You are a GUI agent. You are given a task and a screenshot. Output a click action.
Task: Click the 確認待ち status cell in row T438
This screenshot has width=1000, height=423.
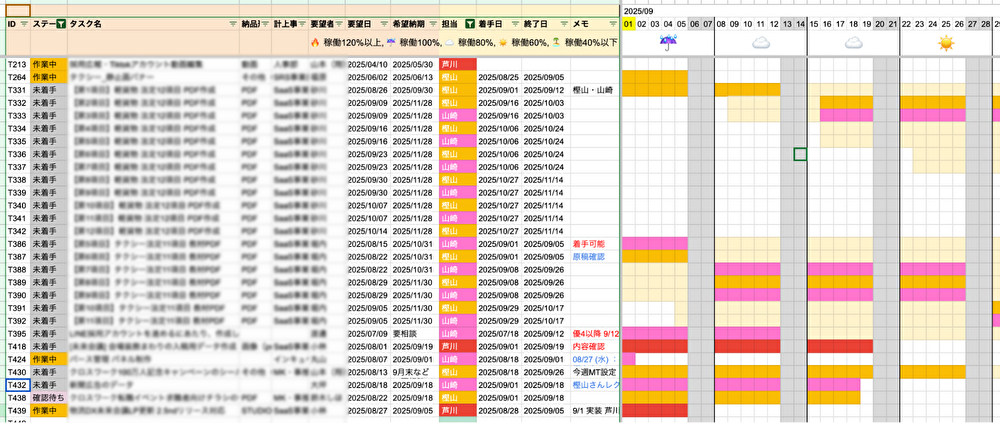49,397
